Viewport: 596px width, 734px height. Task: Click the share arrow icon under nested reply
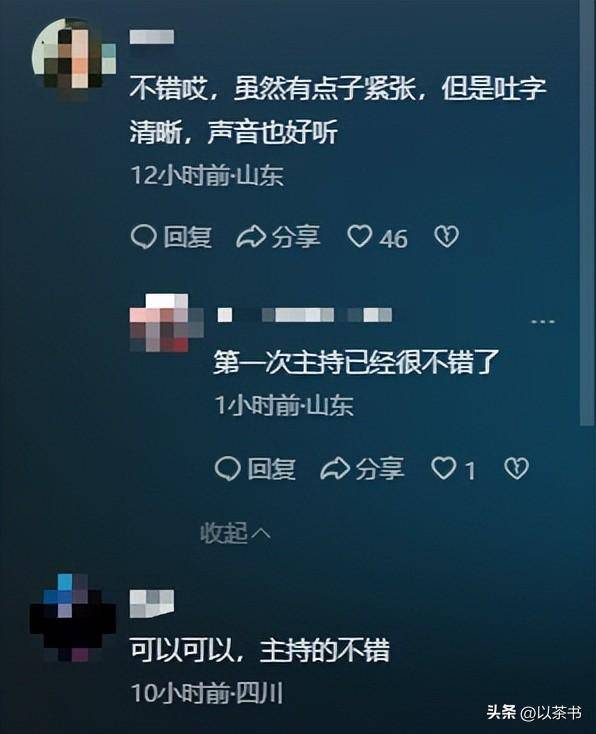(x=335, y=469)
